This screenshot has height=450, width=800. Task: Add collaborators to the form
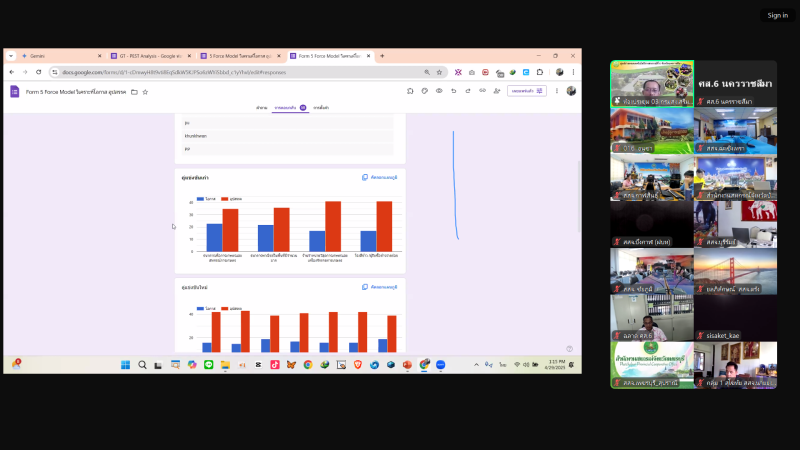click(496, 91)
